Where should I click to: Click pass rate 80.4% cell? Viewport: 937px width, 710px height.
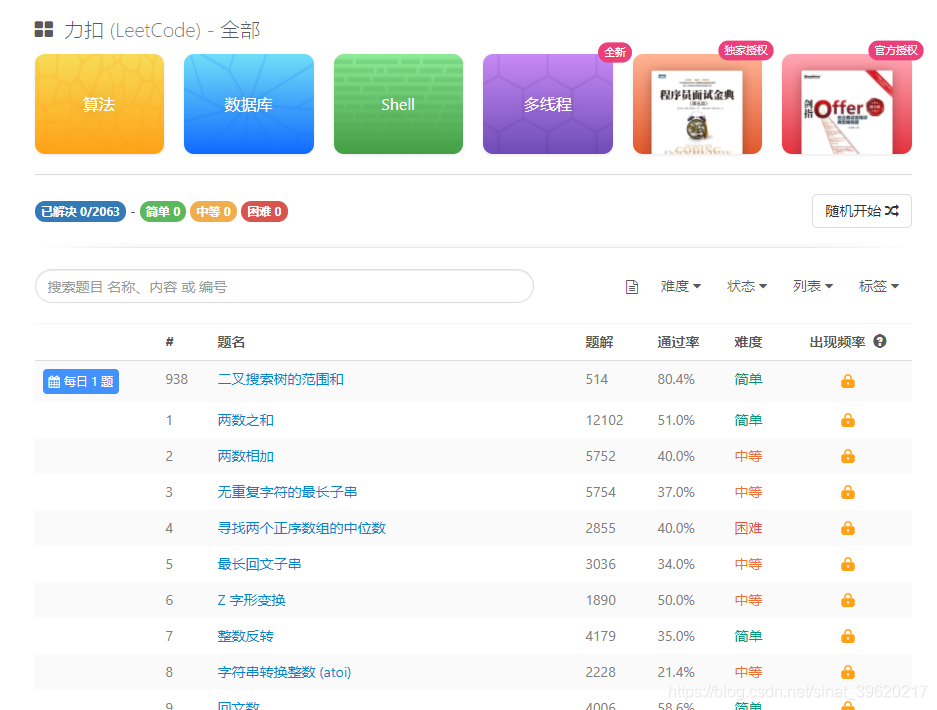pyautogui.click(x=676, y=380)
